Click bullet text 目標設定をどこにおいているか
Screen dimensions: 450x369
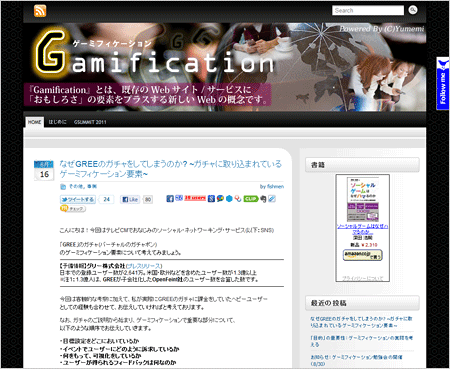click(x=99, y=341)
